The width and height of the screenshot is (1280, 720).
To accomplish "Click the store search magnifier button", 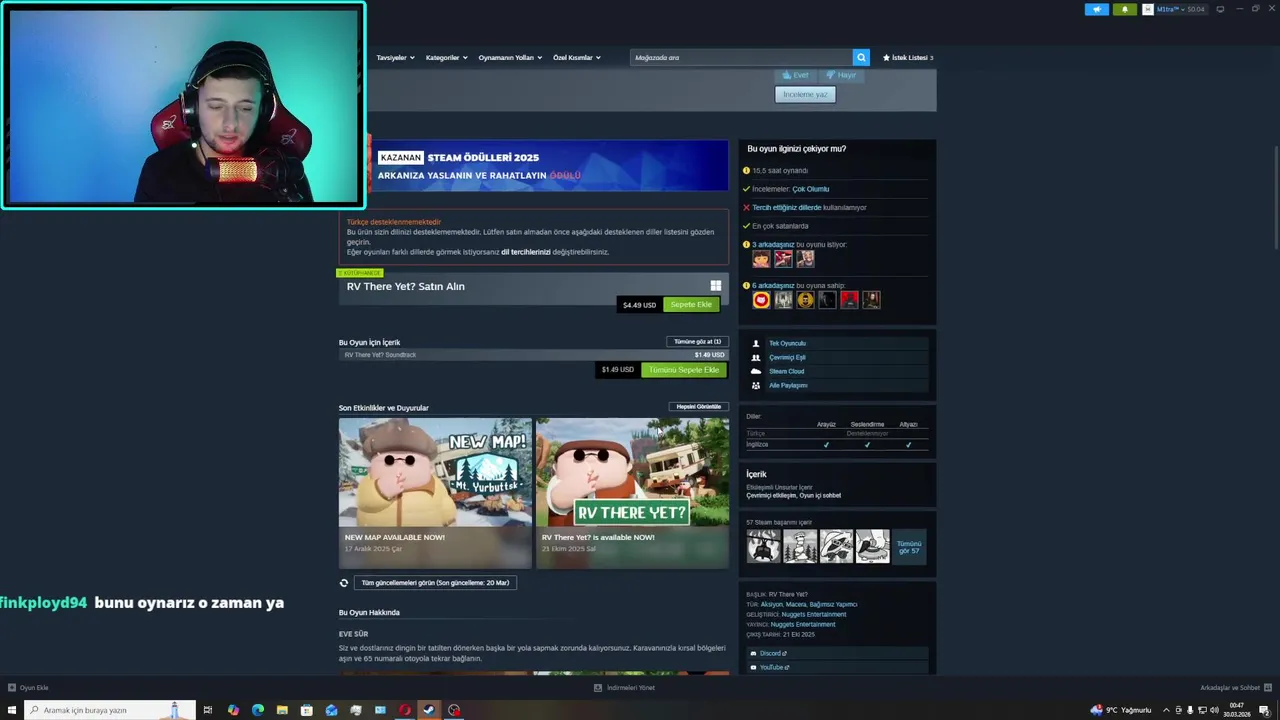I will 861,57.
